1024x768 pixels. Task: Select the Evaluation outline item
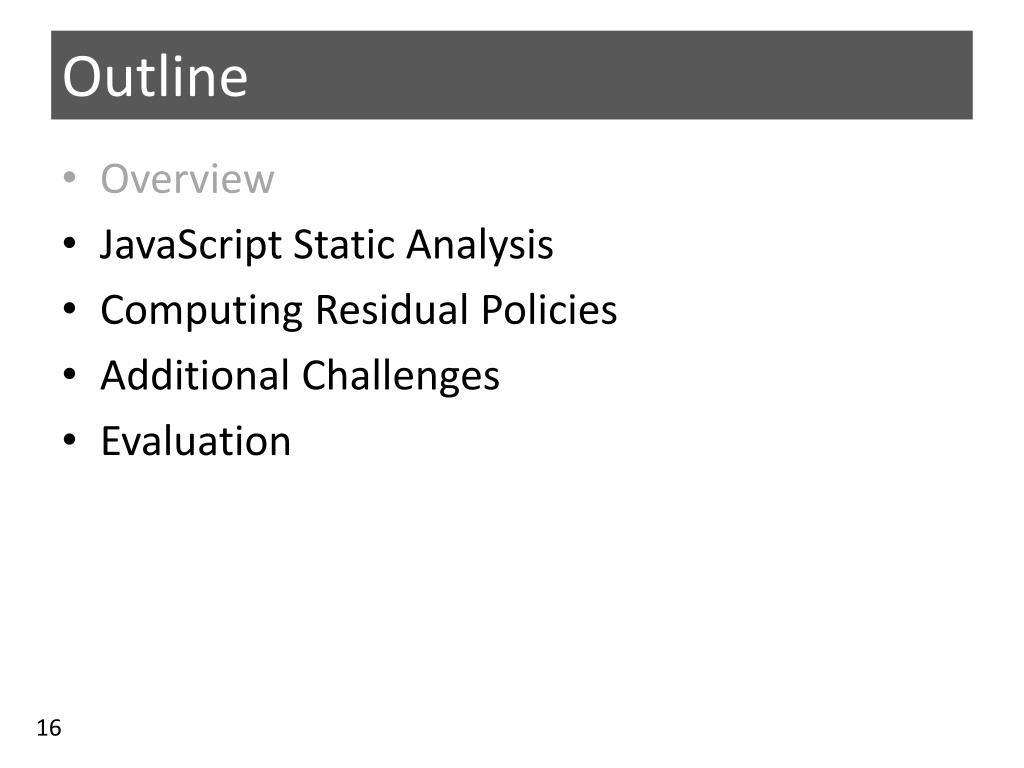[196, 441]
